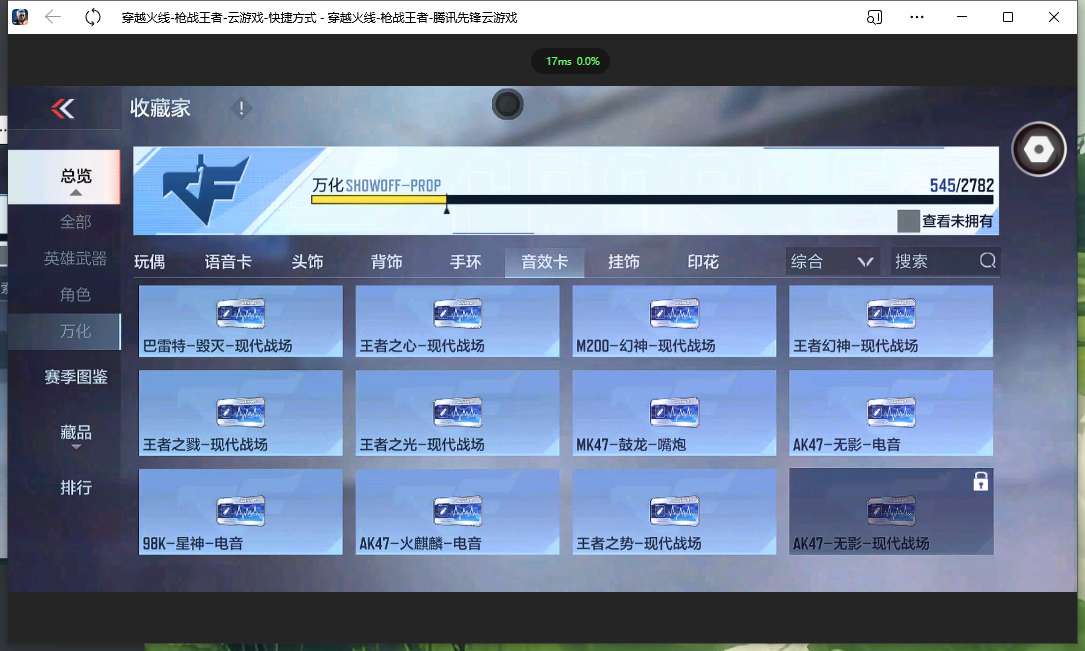Click the 万化 SHOWOFF-PROP label
This screenshot has height=651, width=1085.
point(376,185)
